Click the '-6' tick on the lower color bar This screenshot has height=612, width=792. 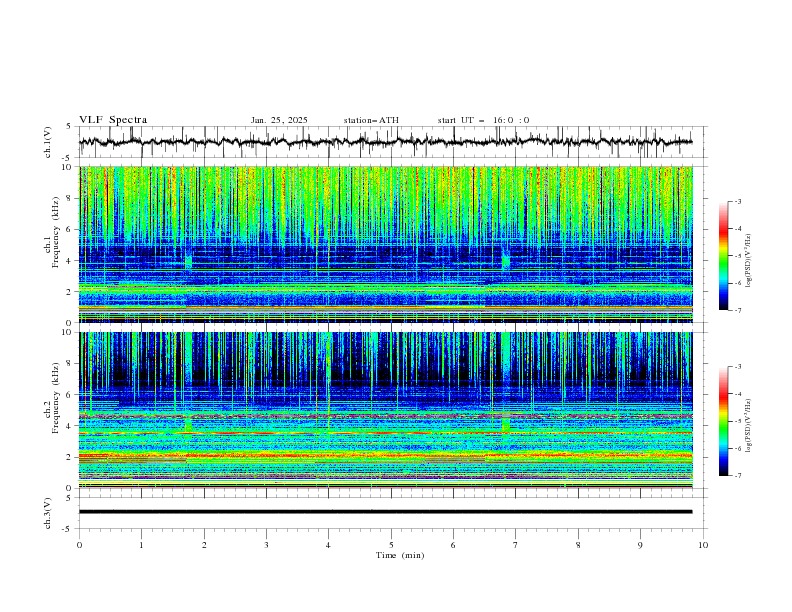click(737, 448)
